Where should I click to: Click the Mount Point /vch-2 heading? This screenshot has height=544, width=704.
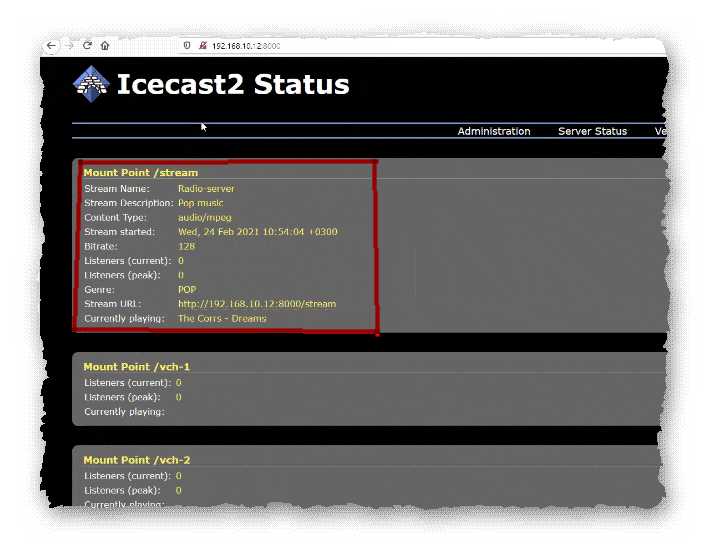(136, 460)
